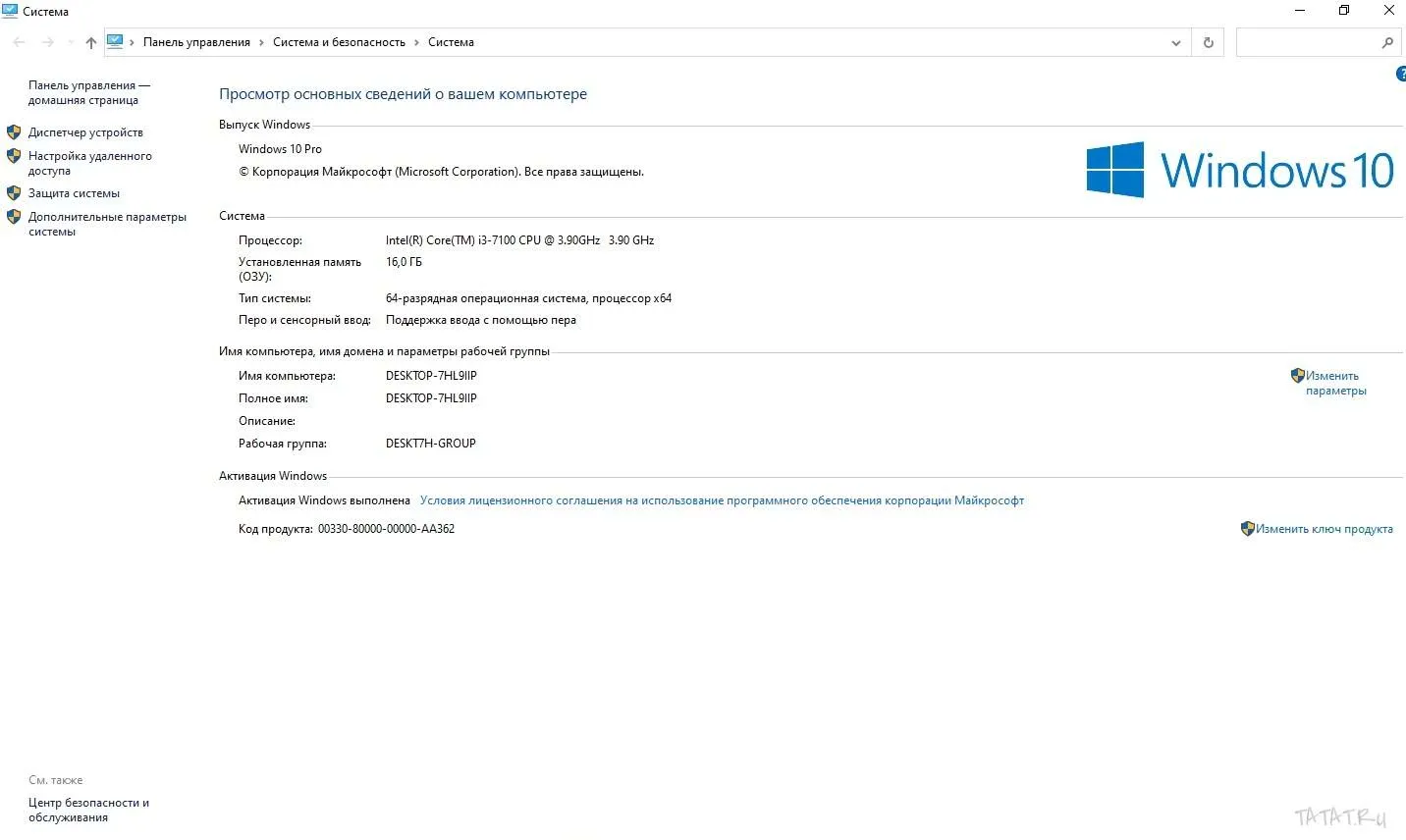Click 'Изменить ключ продукта' link
The height and width of the screenshot is (840, 1406).
click(x=1324, y=529)
